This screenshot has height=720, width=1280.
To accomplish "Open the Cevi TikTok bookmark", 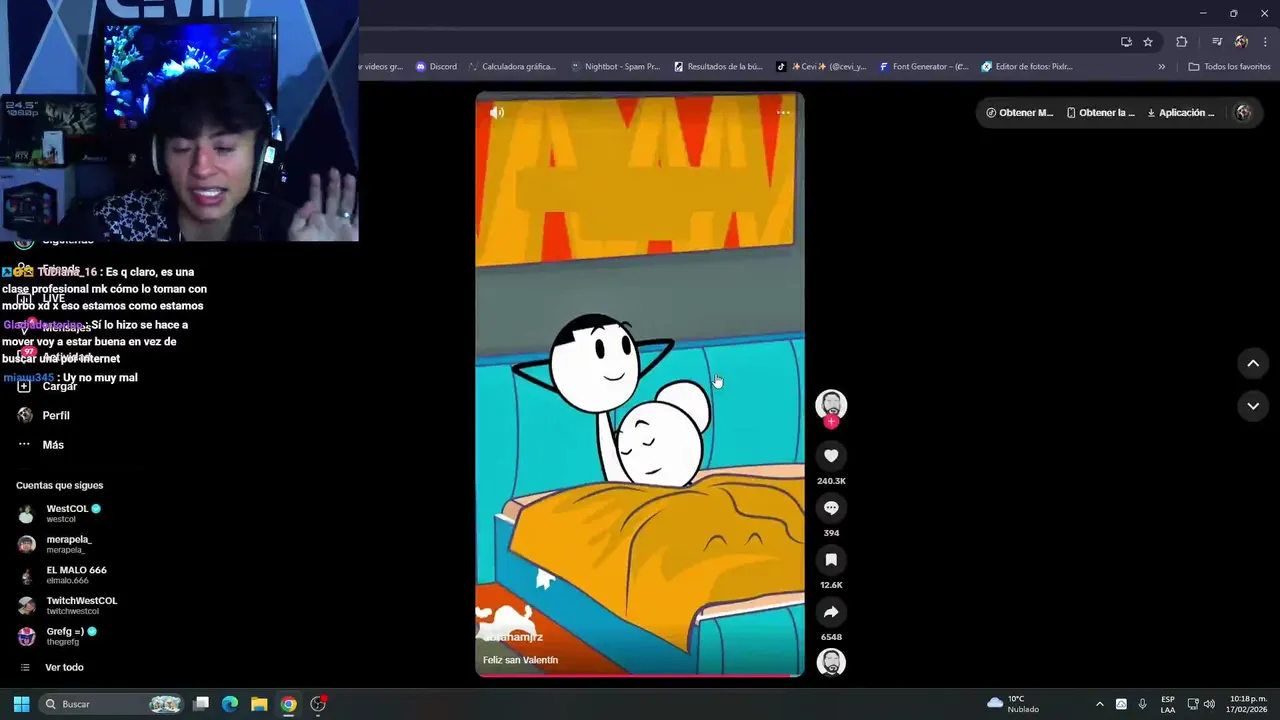I will coord(821,67).
